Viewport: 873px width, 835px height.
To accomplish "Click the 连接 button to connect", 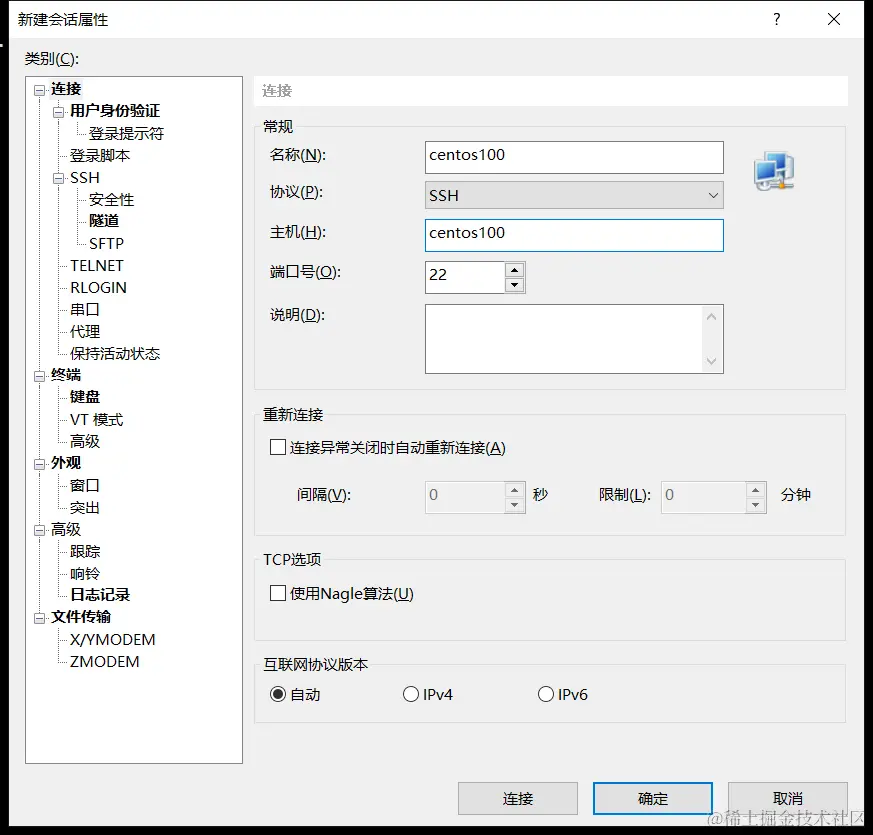I will 517,798.
